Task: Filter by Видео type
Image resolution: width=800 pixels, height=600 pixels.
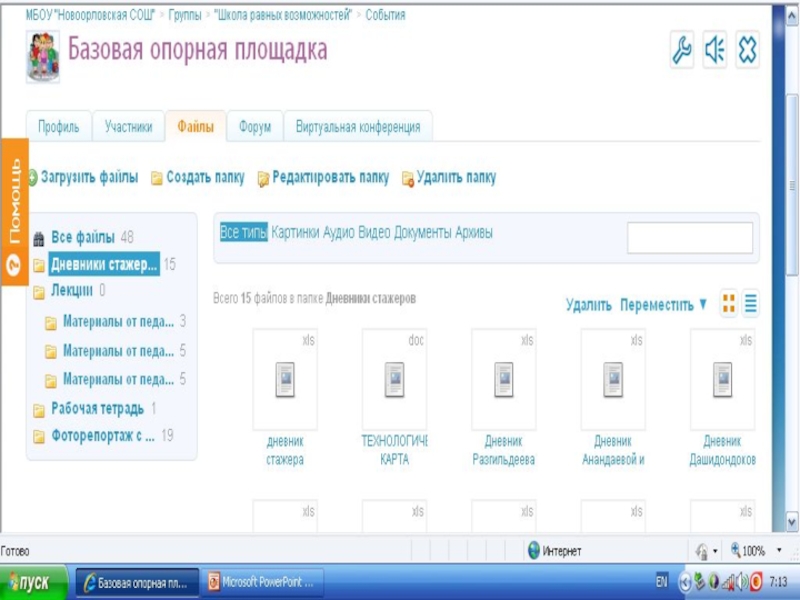Action: tap(374, 232)
